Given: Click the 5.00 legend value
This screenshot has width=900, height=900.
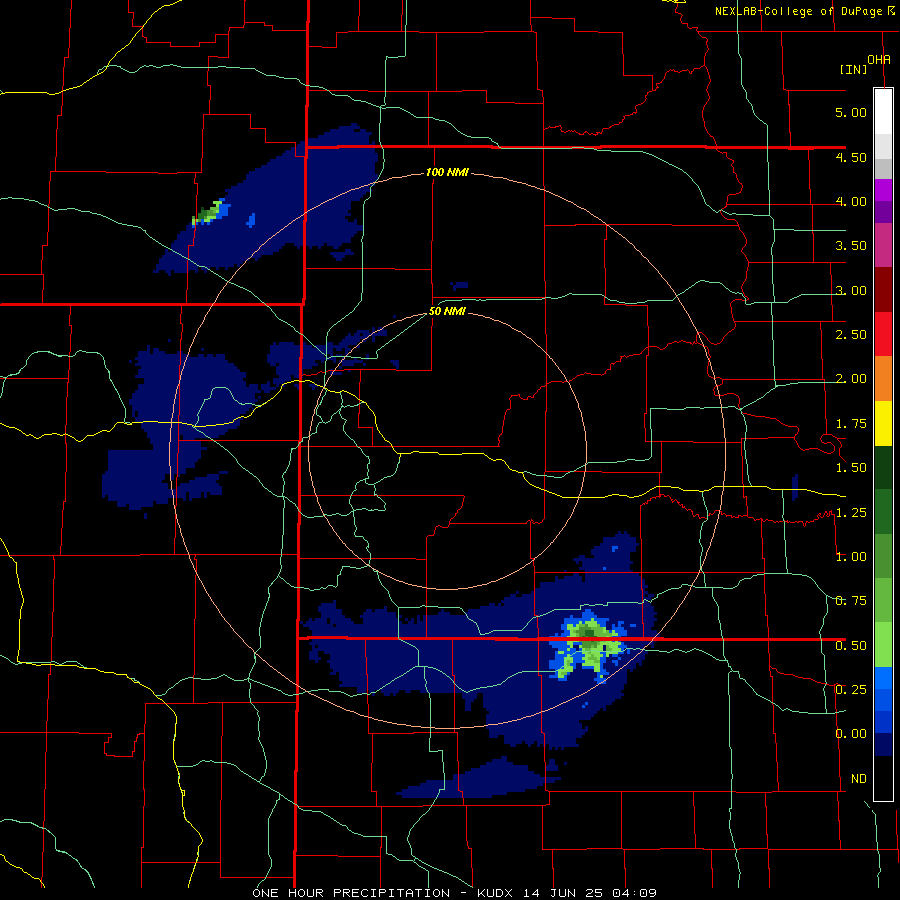Looking at the screenshot, I should pos(851,112).
